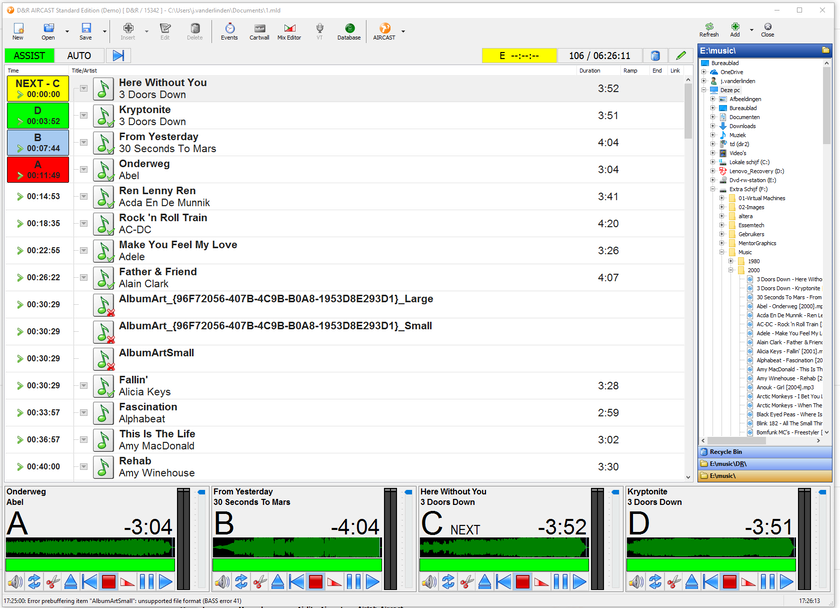Collapse the 2000 folder node
The image size is (840, 608).
pyautogui.click(x=731, y=270)
